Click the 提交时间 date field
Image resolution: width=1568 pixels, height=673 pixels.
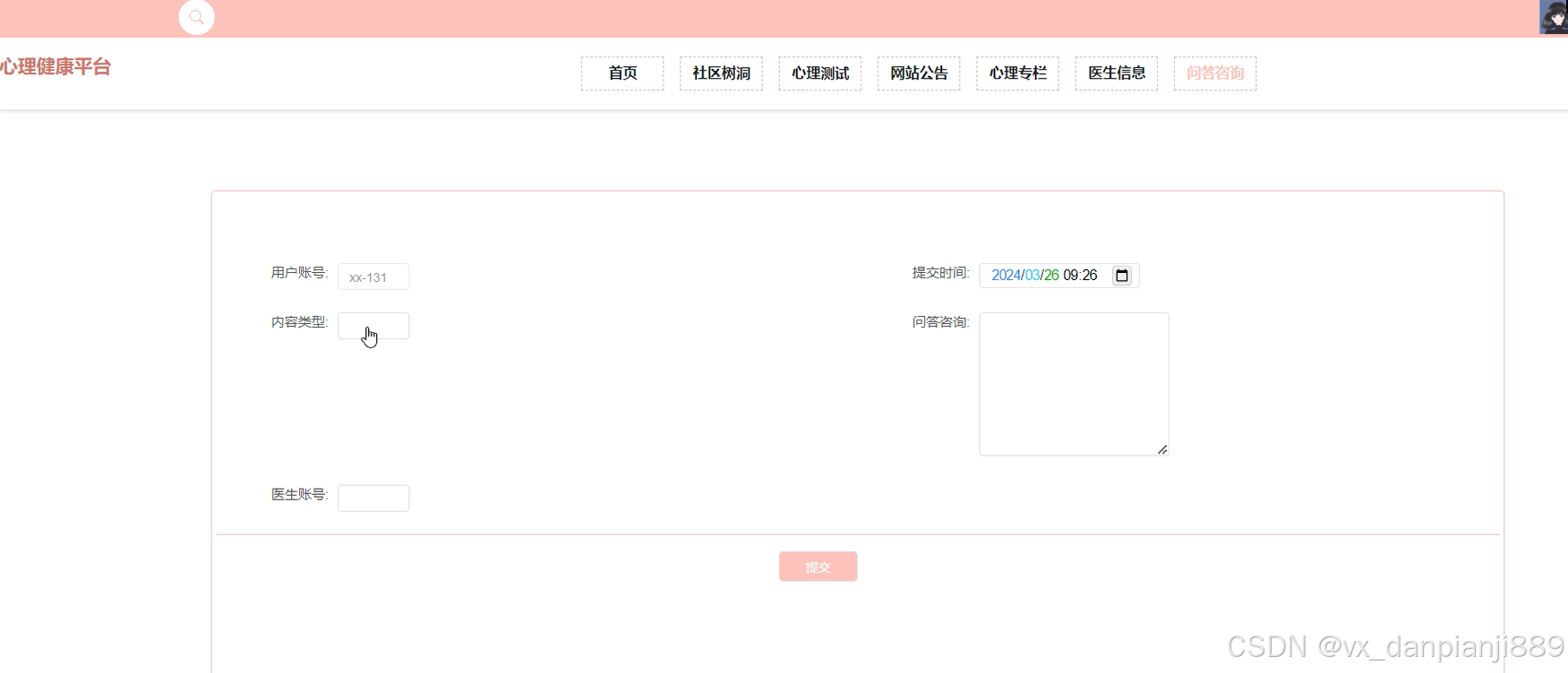point(1059,275)
